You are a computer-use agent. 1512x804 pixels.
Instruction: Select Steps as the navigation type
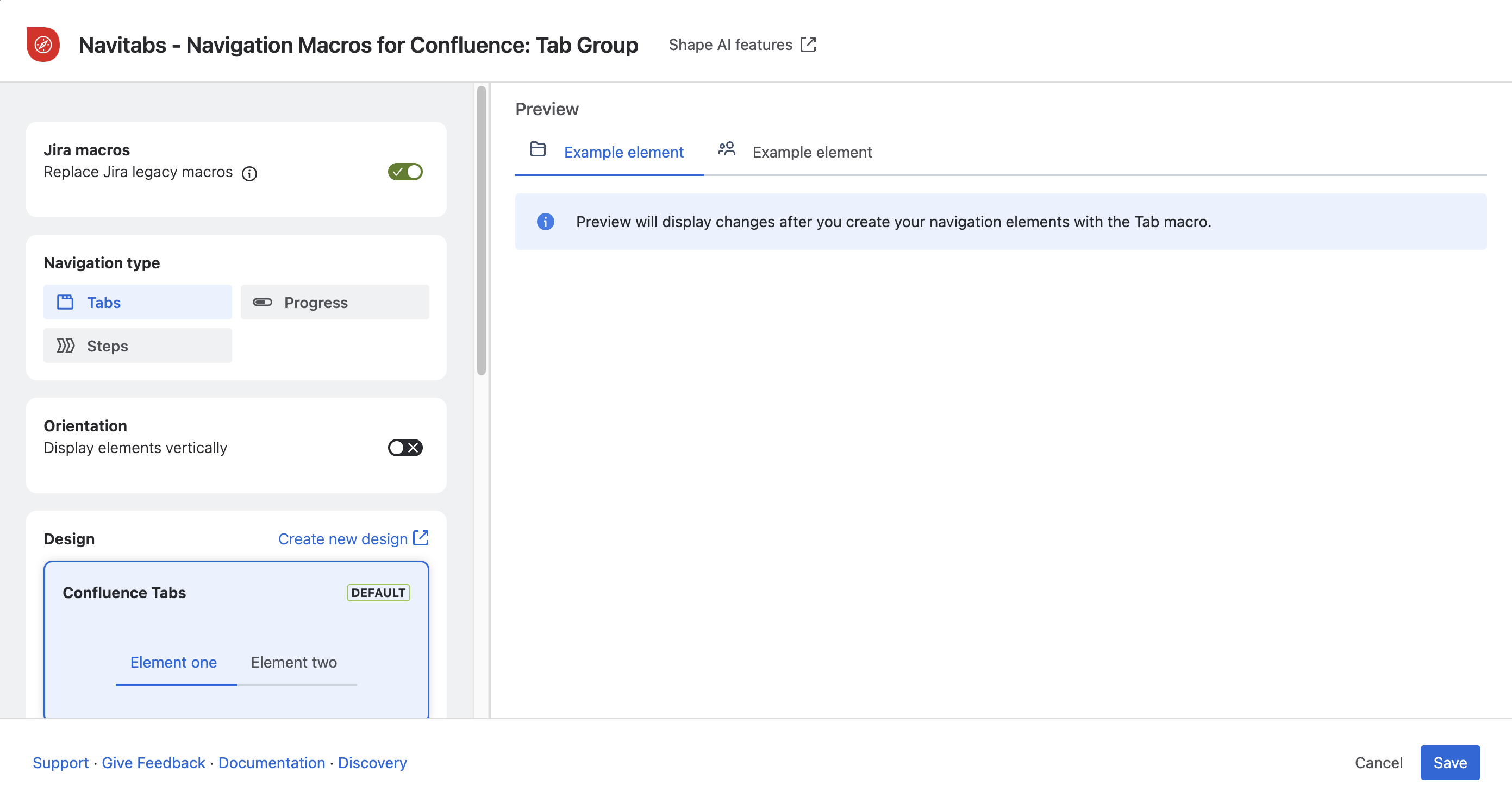point(138,346)
